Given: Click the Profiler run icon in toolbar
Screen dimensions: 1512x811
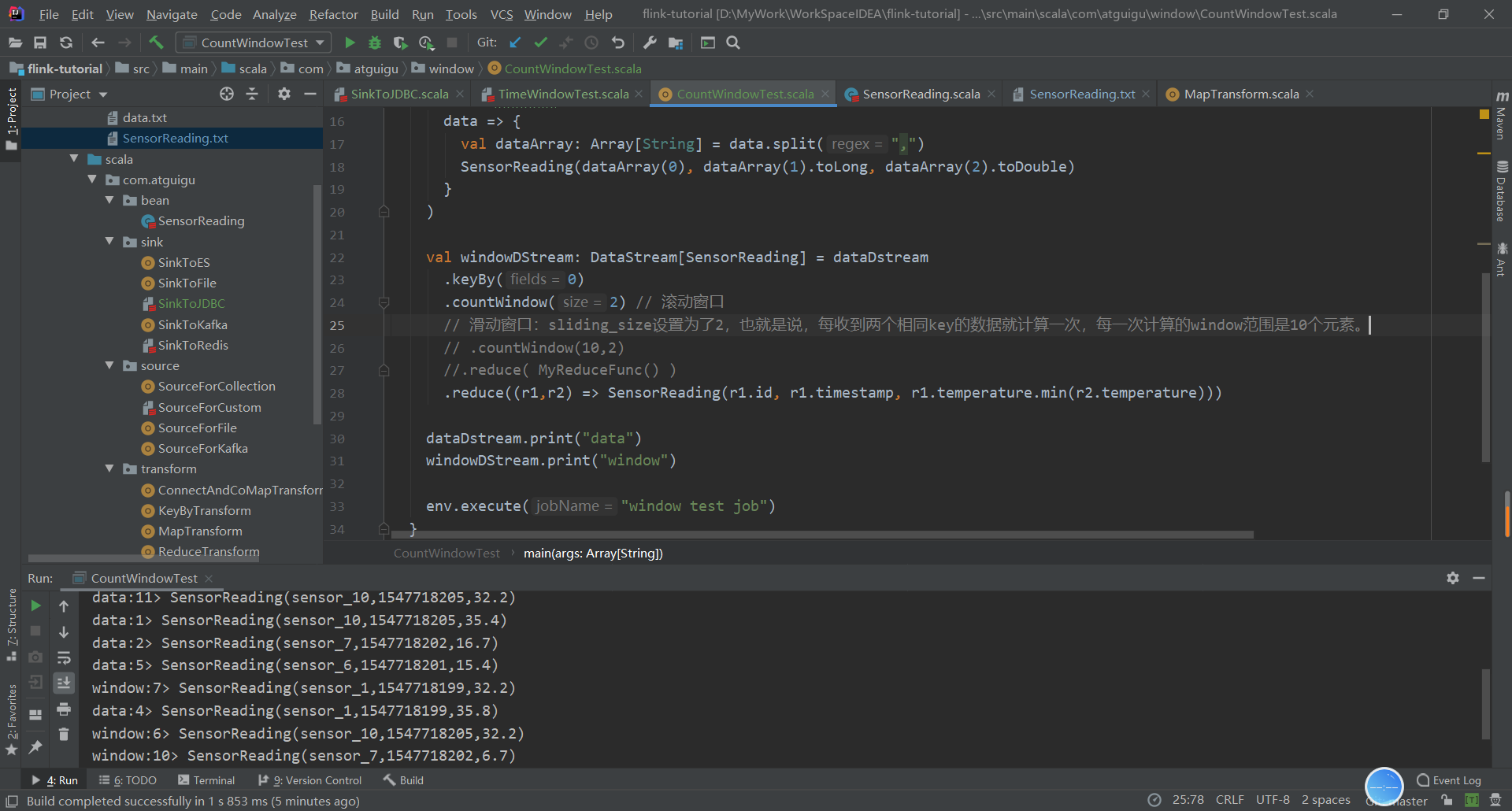Looking at the screenshot, I should coord(426,43).
